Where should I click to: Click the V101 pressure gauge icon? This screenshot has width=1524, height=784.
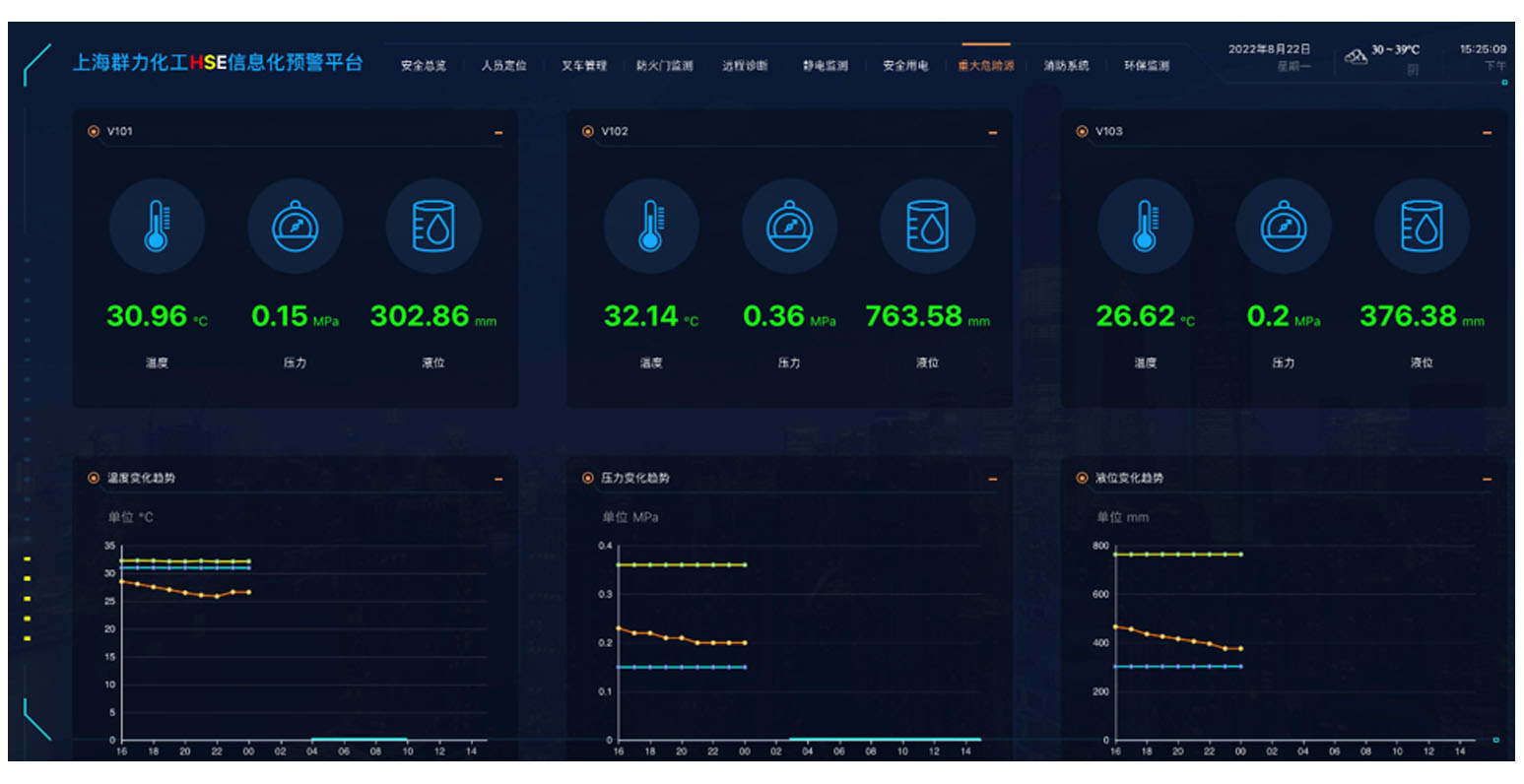(295, 226)
